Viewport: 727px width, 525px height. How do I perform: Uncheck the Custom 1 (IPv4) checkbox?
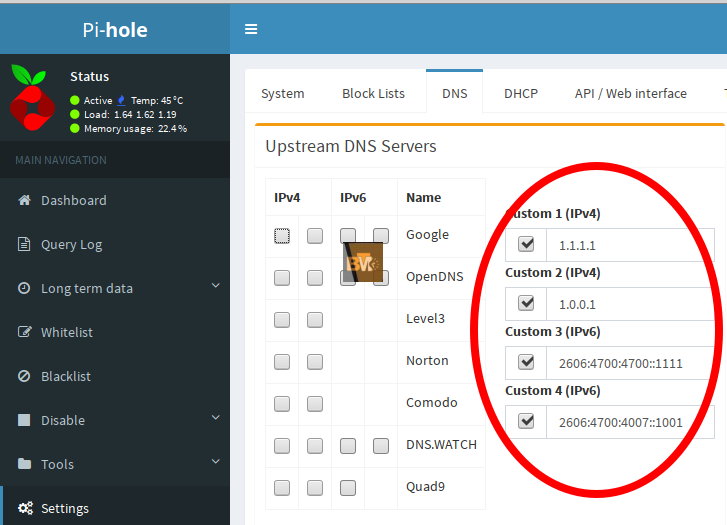(526, 244)
